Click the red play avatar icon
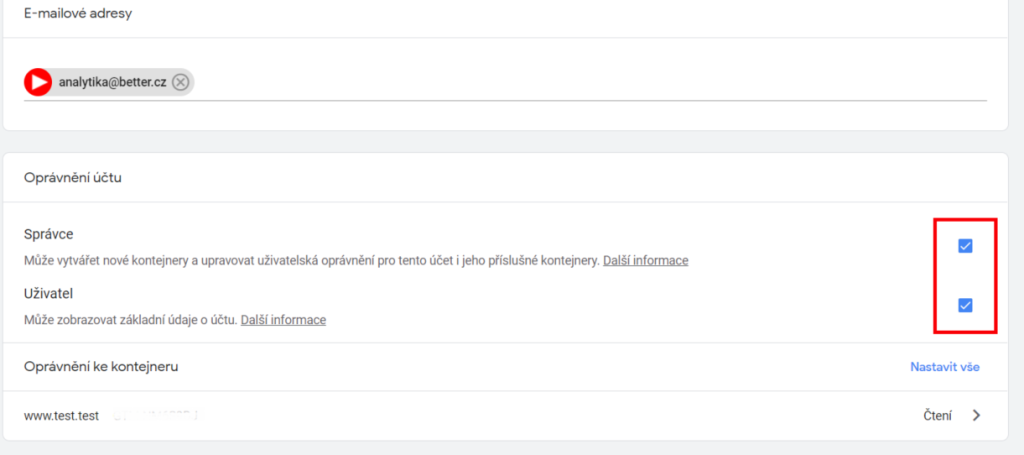This screenshot has height=455, width=1024. pyautogui.click(x=38, y=82)
